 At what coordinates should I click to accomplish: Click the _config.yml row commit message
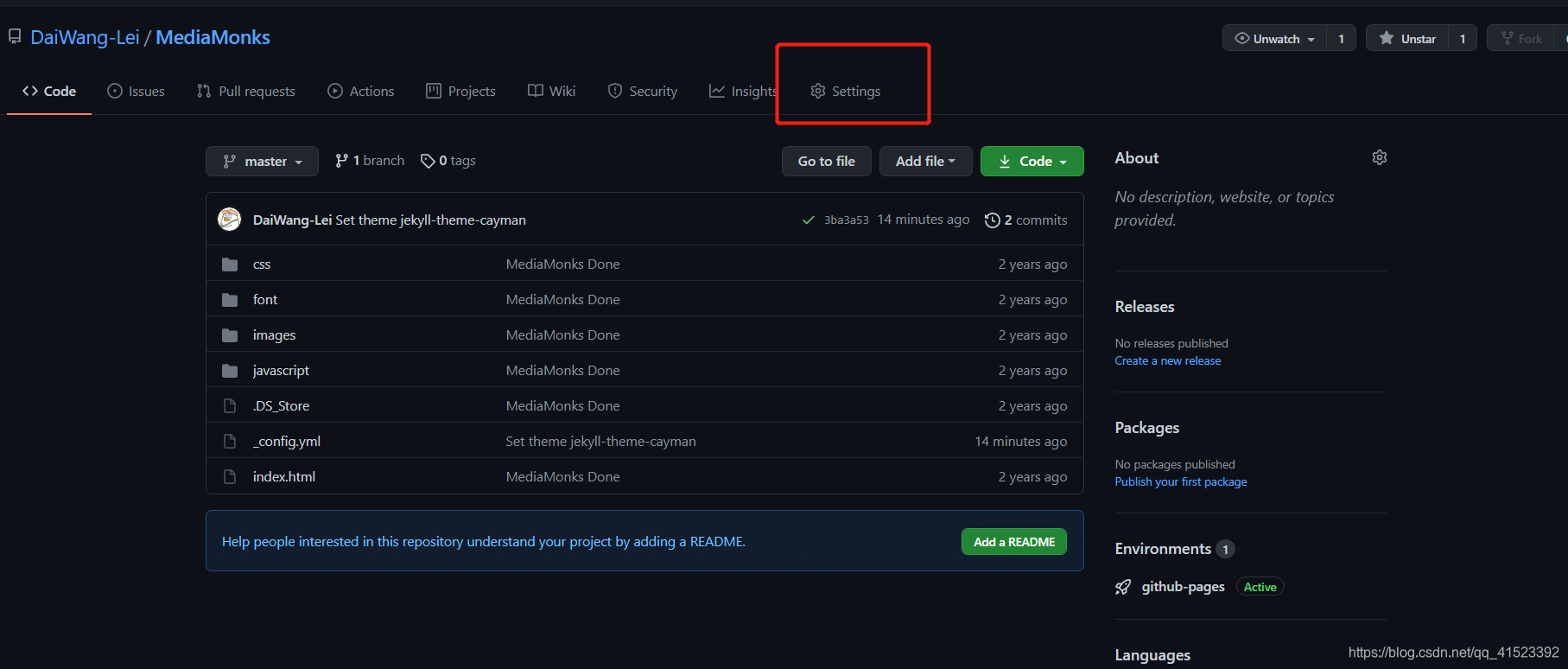tap(601, 442)
